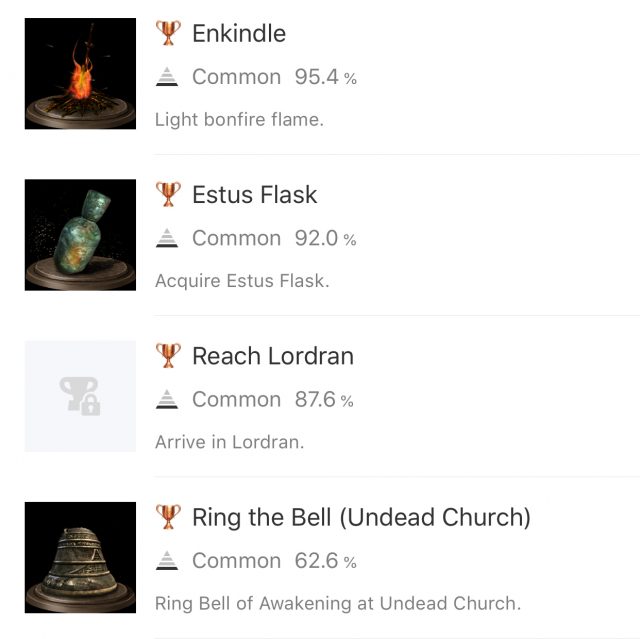Click rarity pyramid icon under Reach Lordran
The width and height of the screenshot is (640, 639).
point(167,399)
